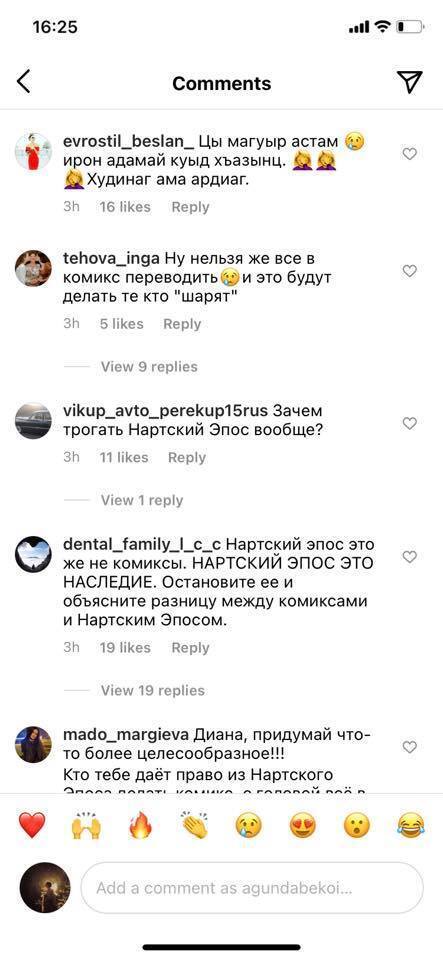Insert heart-eyes emoji reaction
Image resolution: width=443 pixels, height=960 pixels.
pyautogui.click(x=302, y=825)
